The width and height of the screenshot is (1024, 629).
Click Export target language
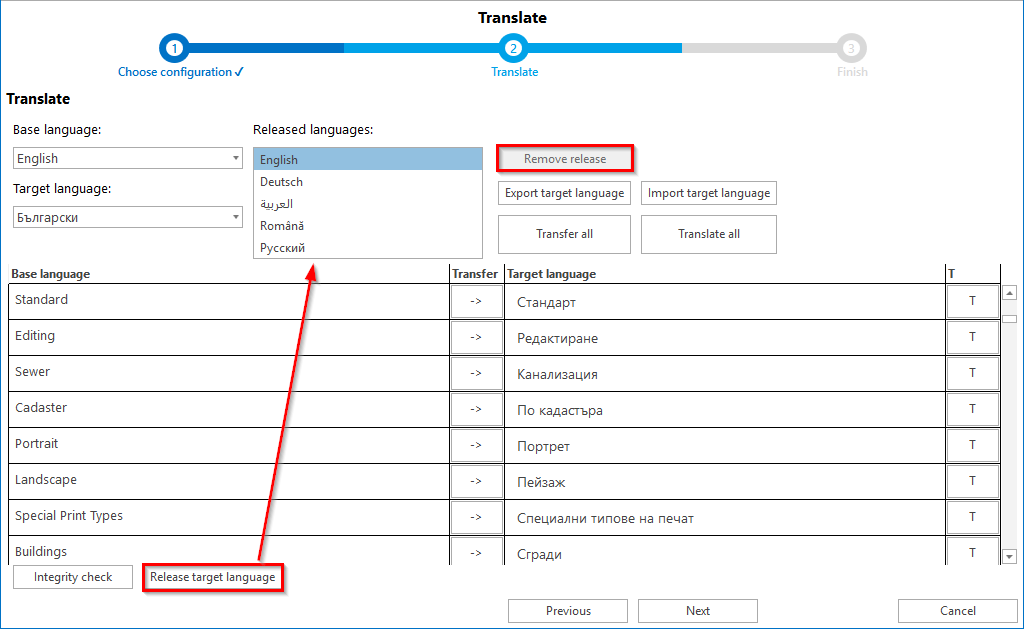click(564, 193)
